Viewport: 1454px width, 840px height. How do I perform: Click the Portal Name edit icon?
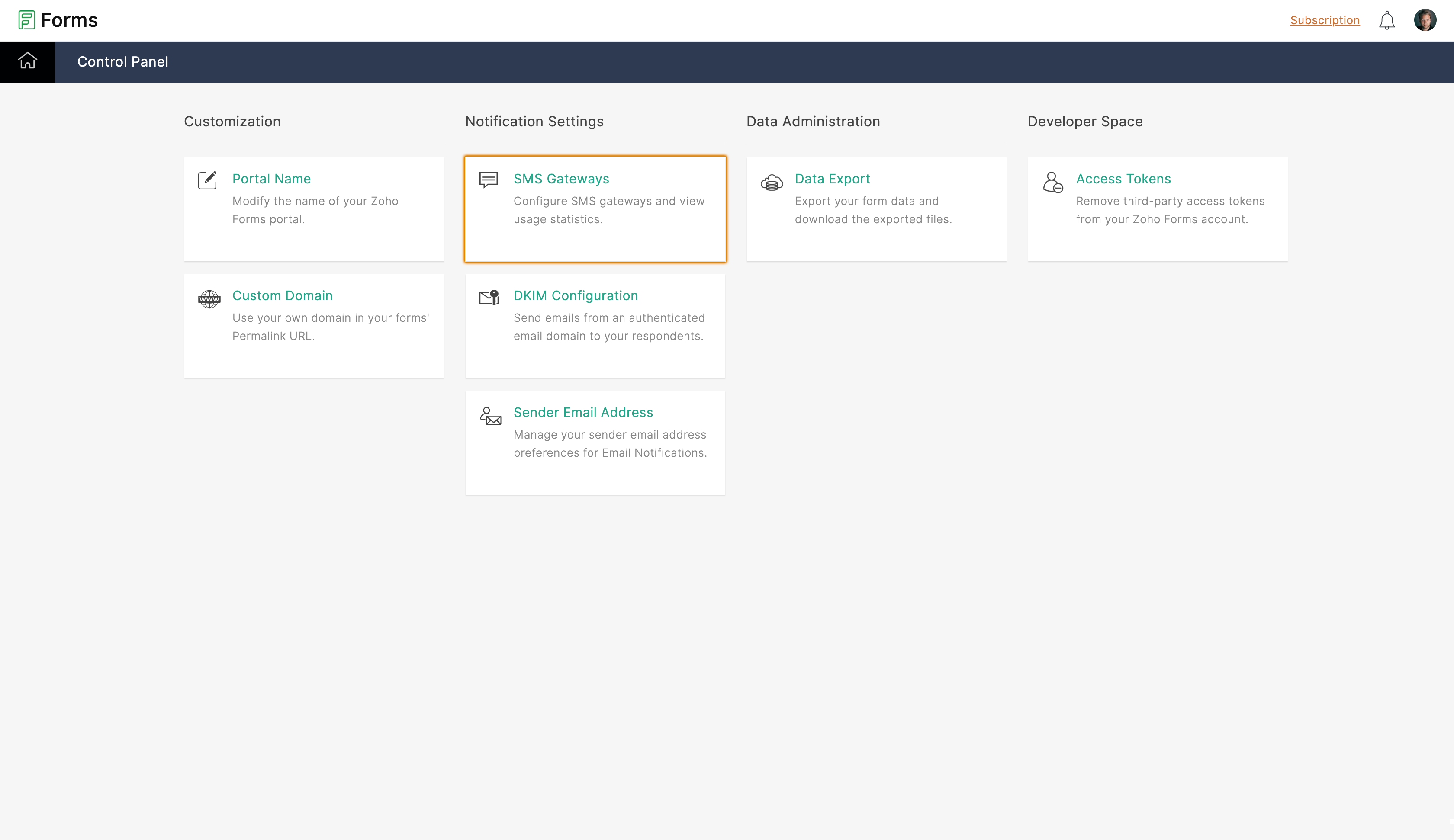[x=207, y=180]
